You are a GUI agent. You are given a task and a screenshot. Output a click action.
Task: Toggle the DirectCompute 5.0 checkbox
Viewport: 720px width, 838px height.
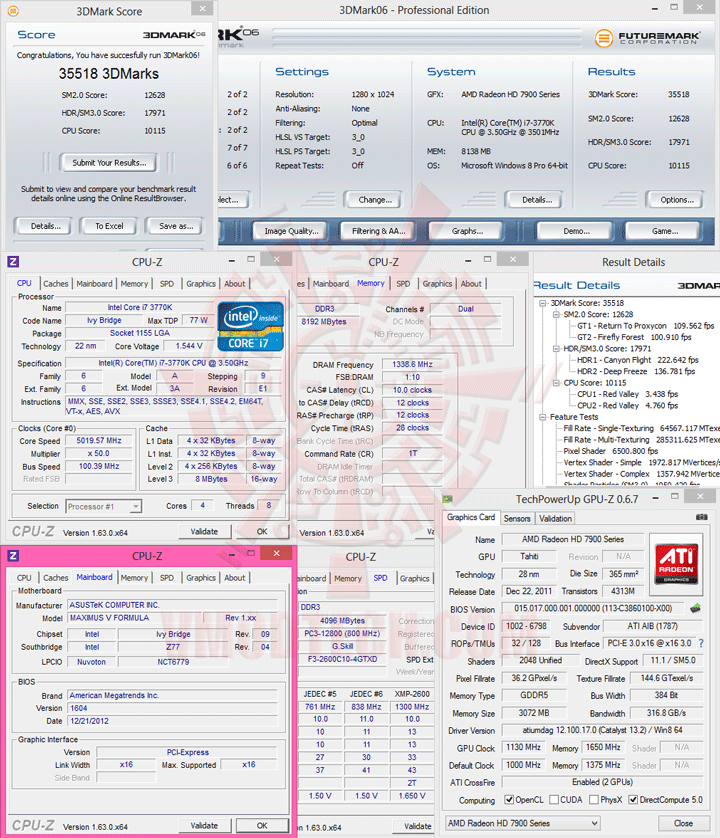click(x=633, y=800)
